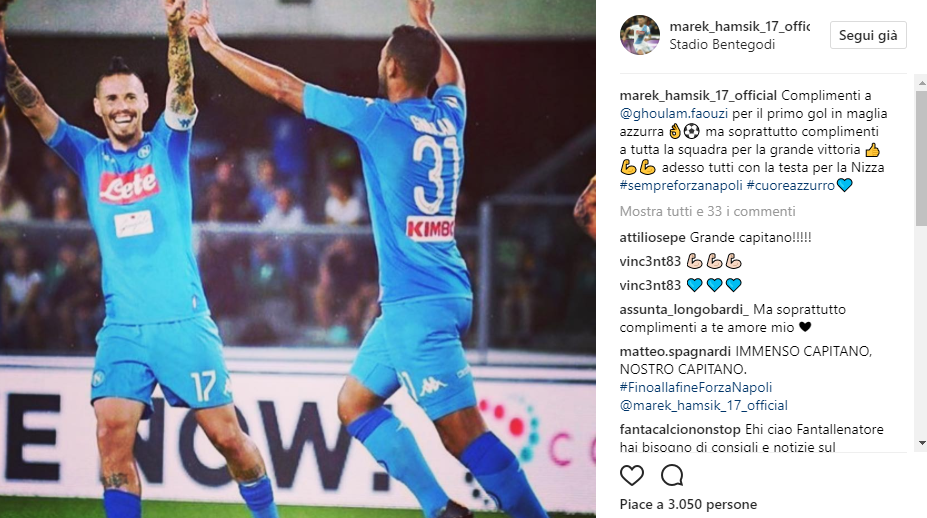The image size is (927, 518).
Task: Open marek_hamsik_17_official profile avatar
Action: [640, 35]
